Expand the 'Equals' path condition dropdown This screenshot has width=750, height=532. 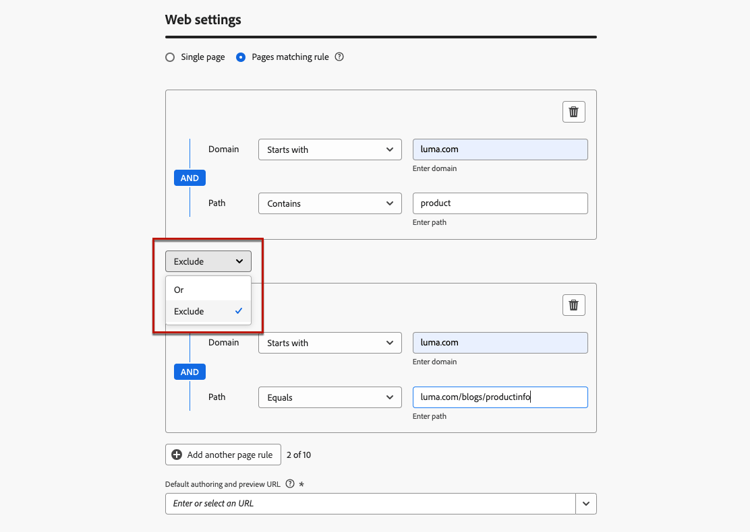tap(329, 397)
